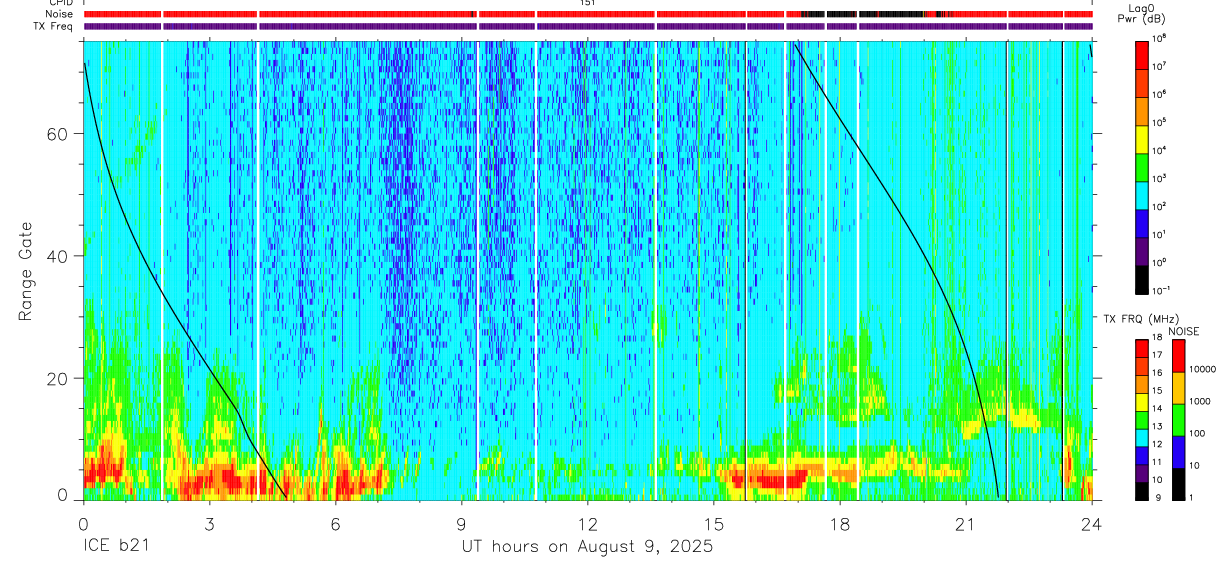The width and height of the screenshot is (1228, 567).
Task: Click 'UT hours on August 9, 2025' label
Action: (x=587, y=547)
